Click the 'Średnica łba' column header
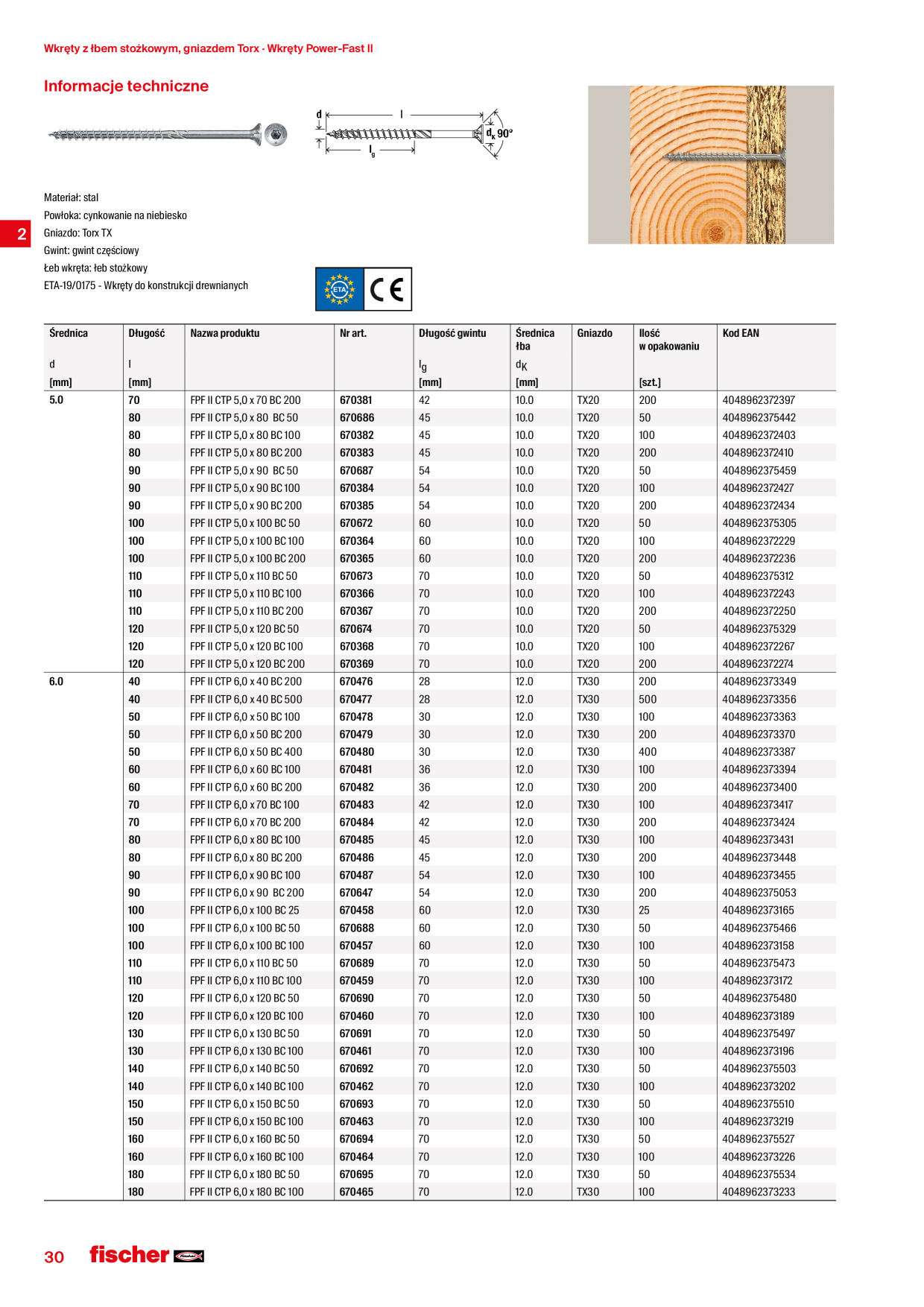 point(535,340)
